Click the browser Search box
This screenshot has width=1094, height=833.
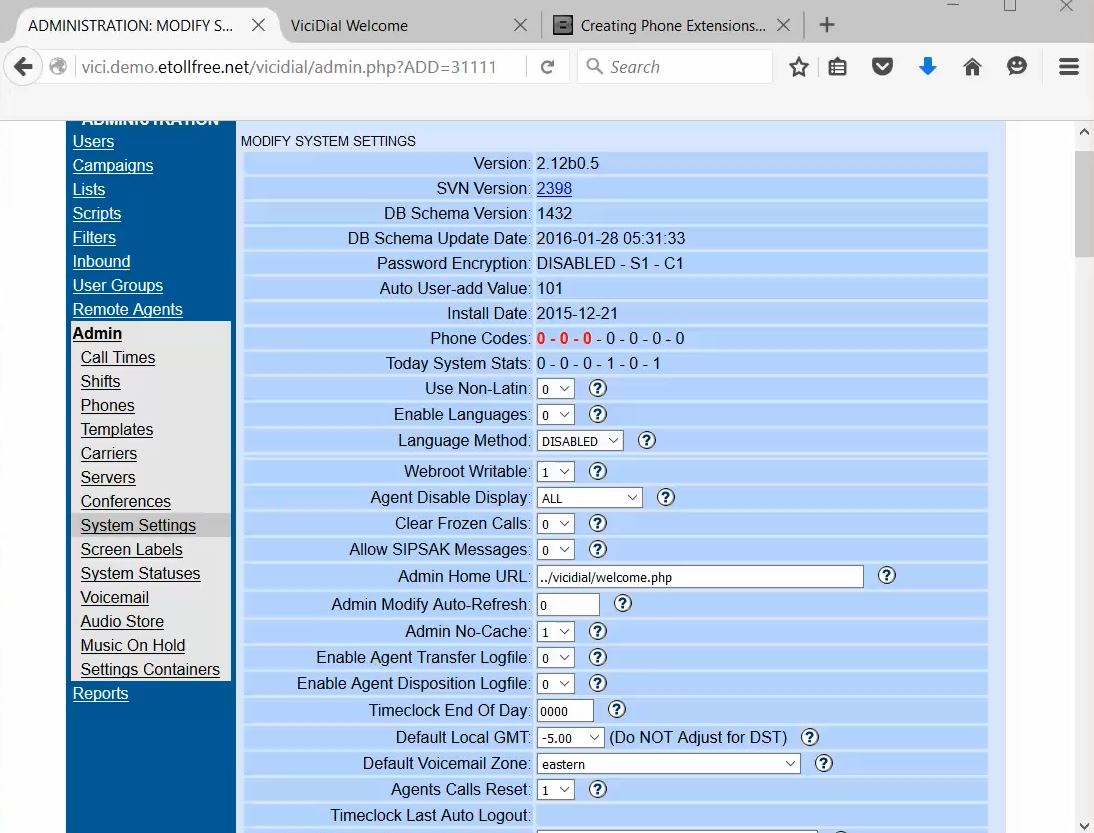[x=675, y=67]
